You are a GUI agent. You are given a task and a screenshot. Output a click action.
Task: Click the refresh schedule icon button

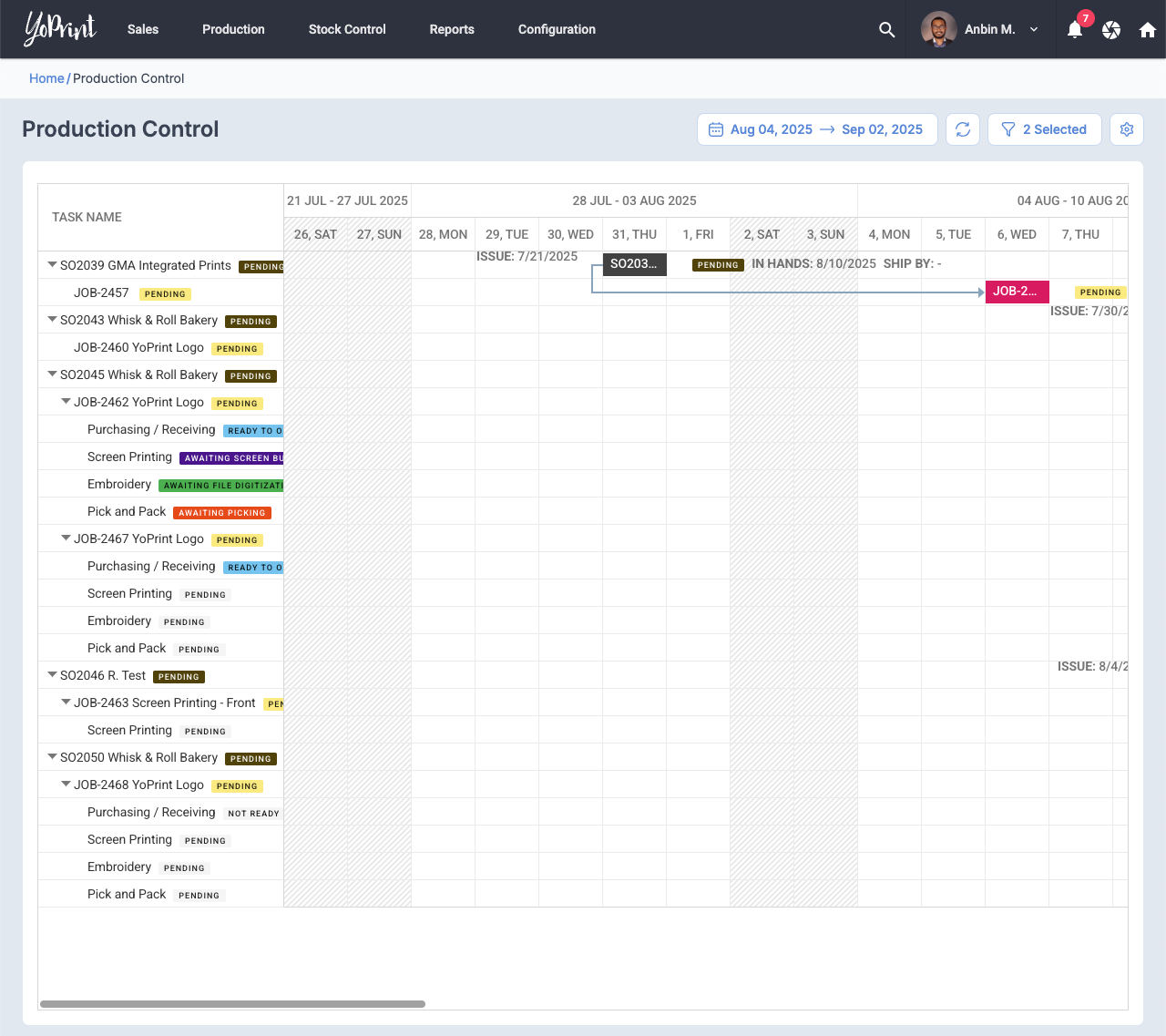click(963, 129)
